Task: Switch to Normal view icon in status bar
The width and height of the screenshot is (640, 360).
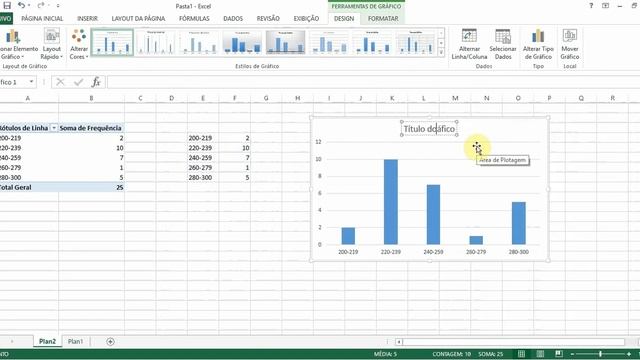Action: tap(521, 354)
